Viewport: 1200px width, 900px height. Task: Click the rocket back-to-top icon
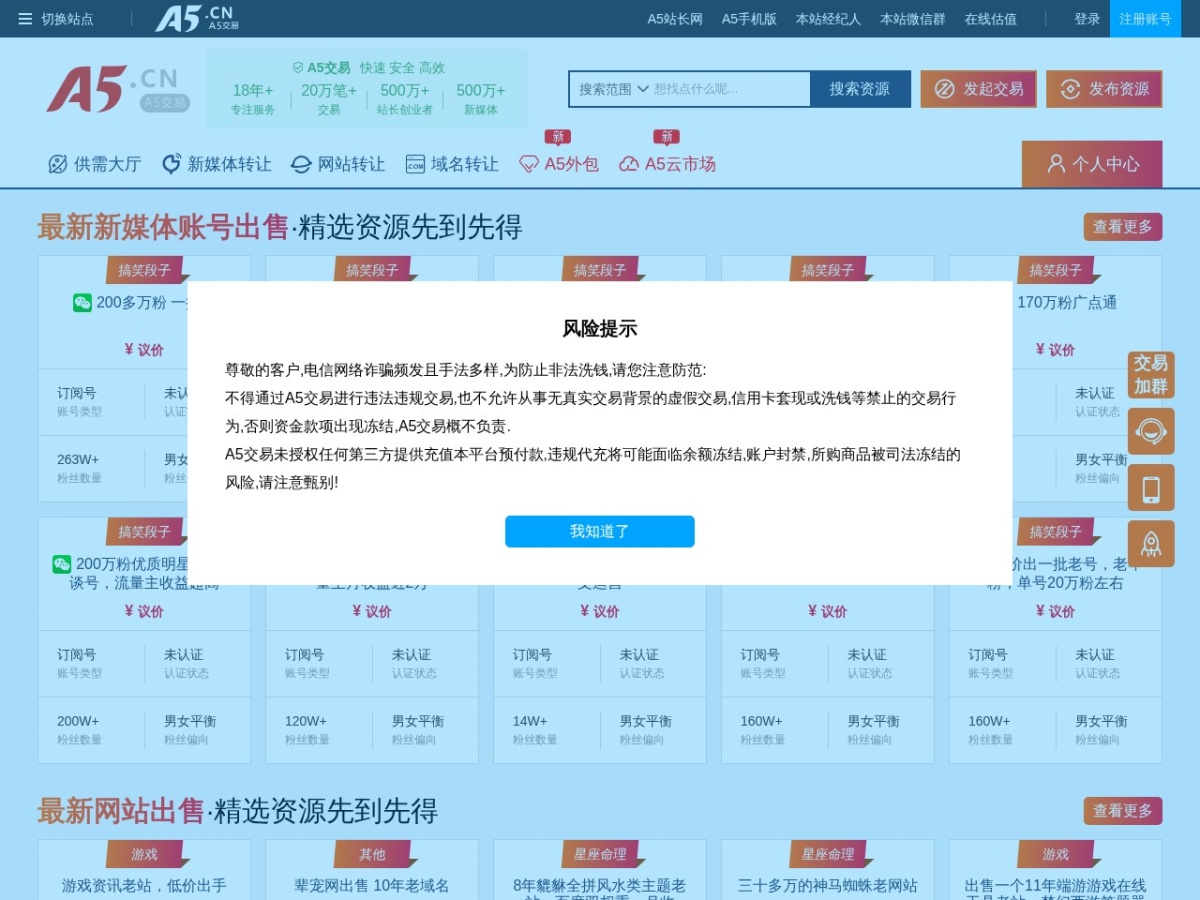click(x=1151, y=544)
